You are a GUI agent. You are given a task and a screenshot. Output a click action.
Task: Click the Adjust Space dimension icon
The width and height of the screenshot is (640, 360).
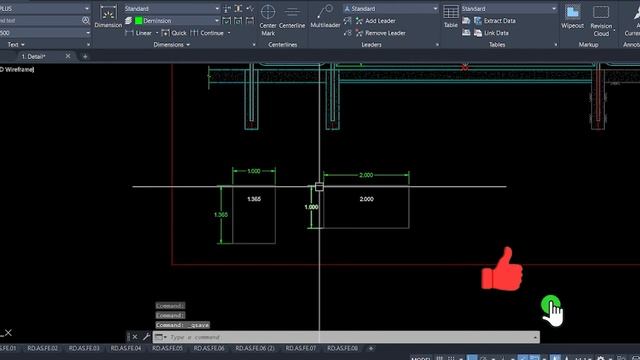click(238, 9)
